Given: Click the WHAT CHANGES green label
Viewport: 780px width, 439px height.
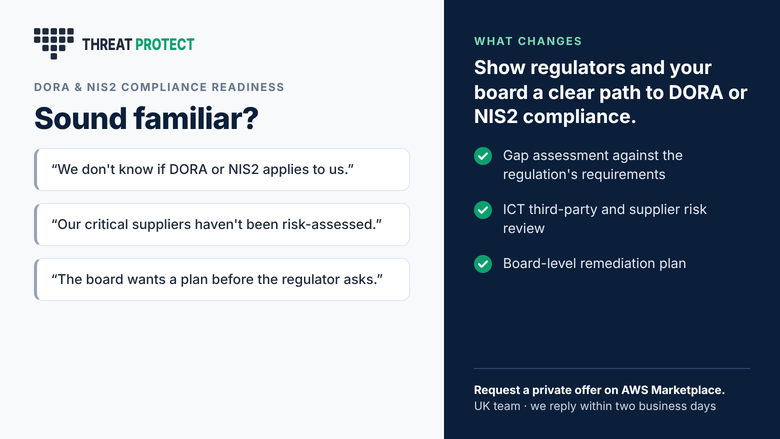Looking at the screenshot, I should pyautogui.click(x=528, y=41).
